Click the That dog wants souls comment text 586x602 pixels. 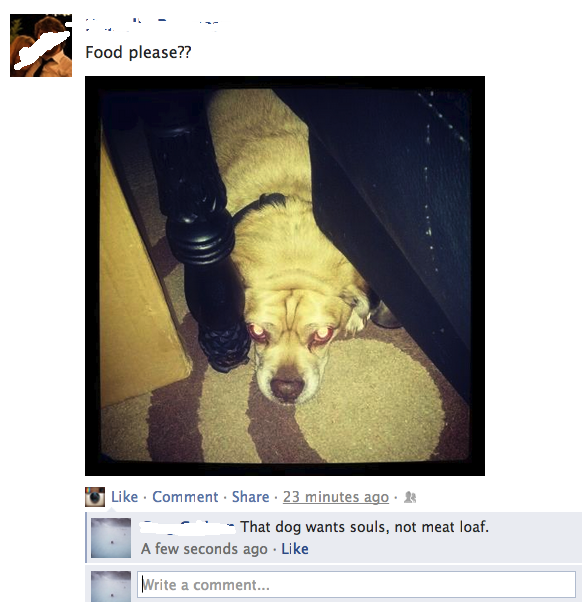[365, 527]
